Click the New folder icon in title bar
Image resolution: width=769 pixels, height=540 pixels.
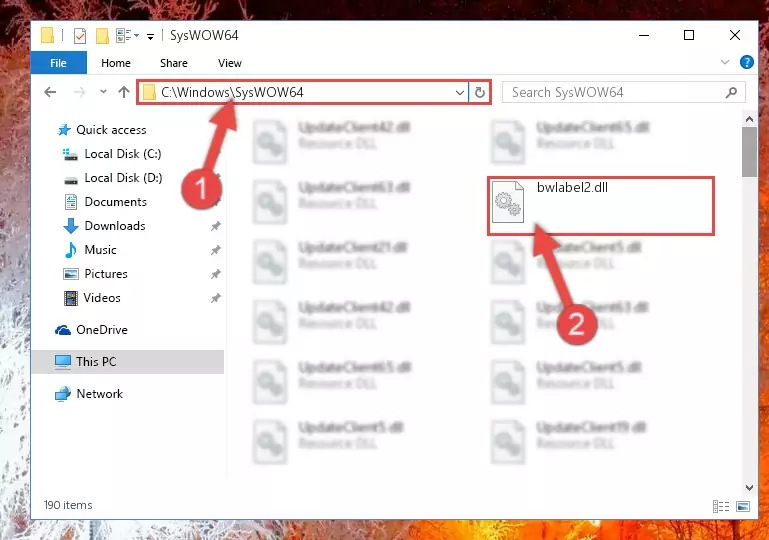[x=102, y=36]
